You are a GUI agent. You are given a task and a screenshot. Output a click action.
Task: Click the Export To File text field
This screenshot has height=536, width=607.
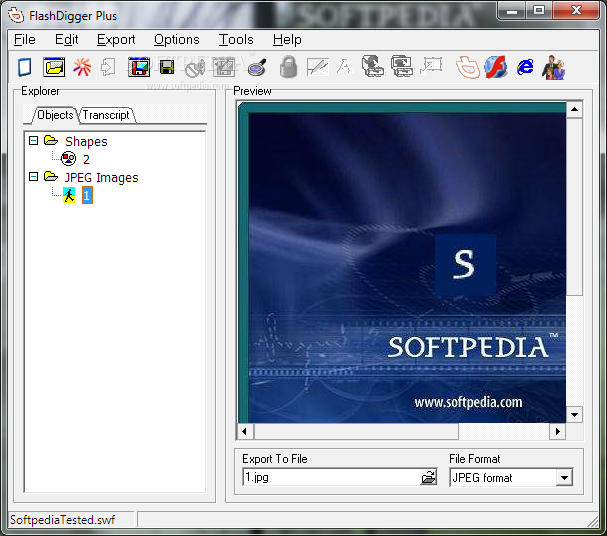[x=332, y=477]
